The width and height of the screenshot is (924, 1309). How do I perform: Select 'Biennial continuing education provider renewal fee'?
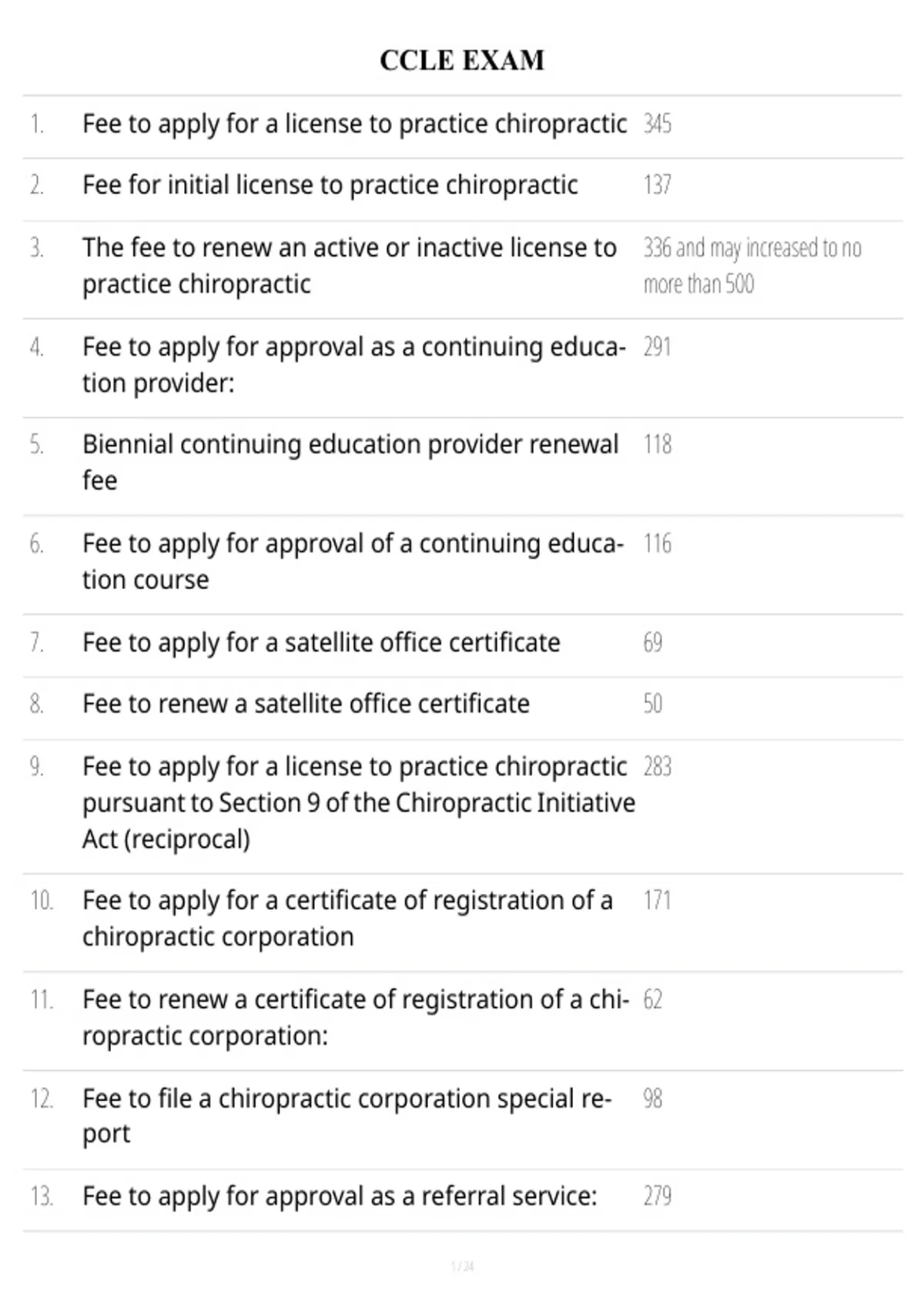pyautogui.click(x=350, y=462)
